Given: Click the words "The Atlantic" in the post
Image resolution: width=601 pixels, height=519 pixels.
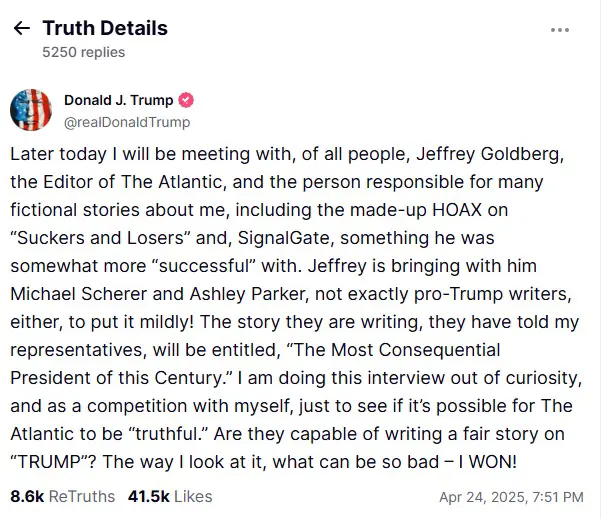Looking at the screenshot, I should 172,182.
